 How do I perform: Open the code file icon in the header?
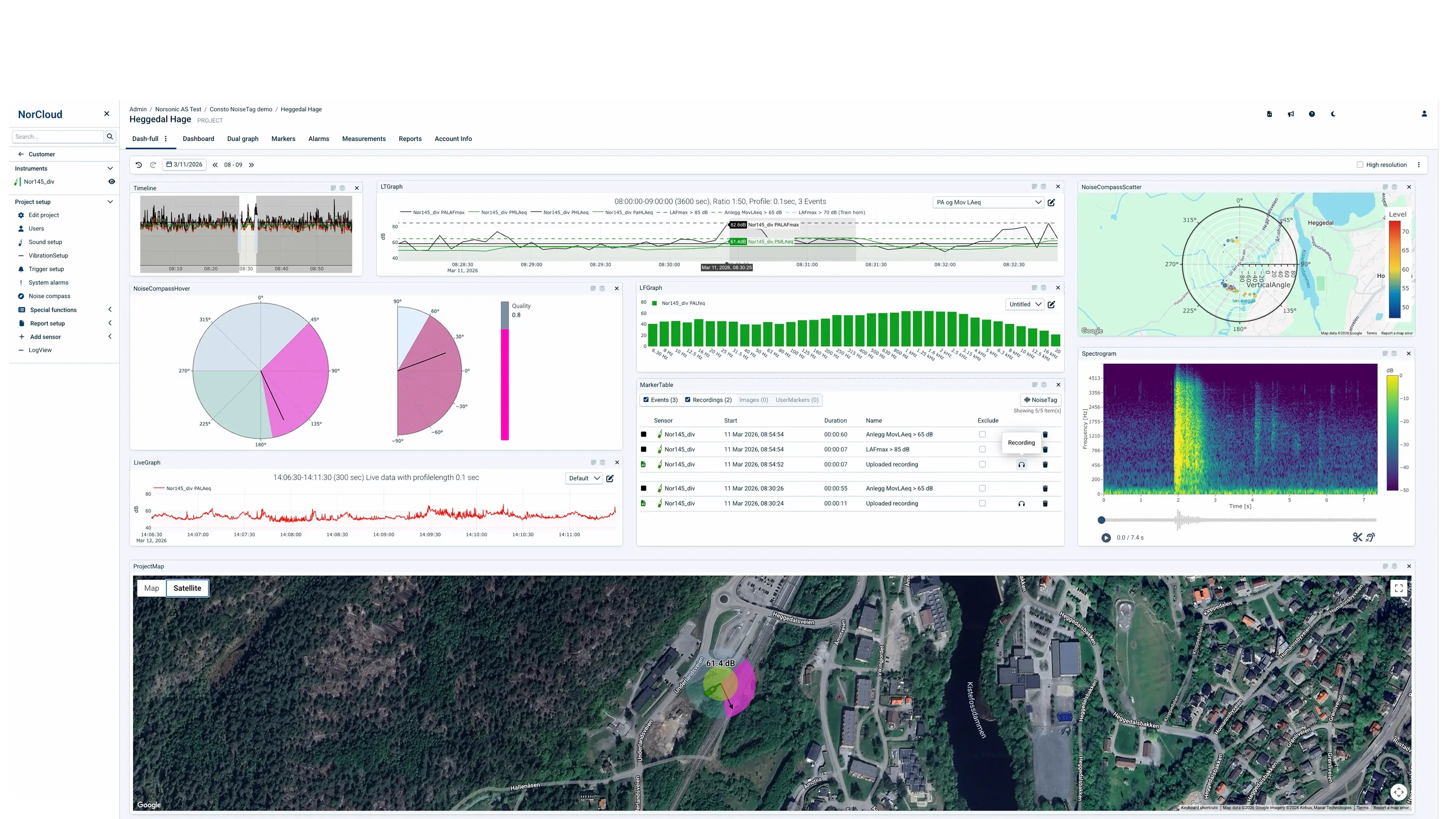pos(1269,114)
